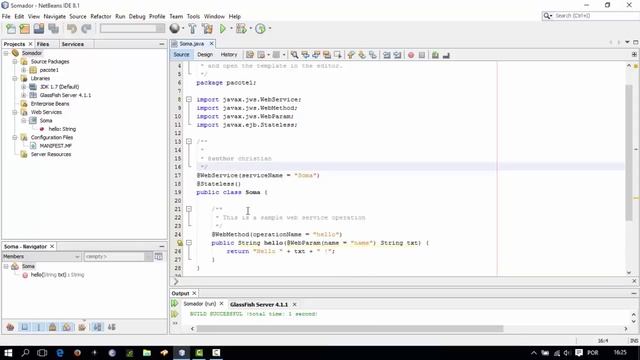Image resolution: width=640 pixels, height=360 pixels.
Task: Run the project with green play icon
Action: 223,29
